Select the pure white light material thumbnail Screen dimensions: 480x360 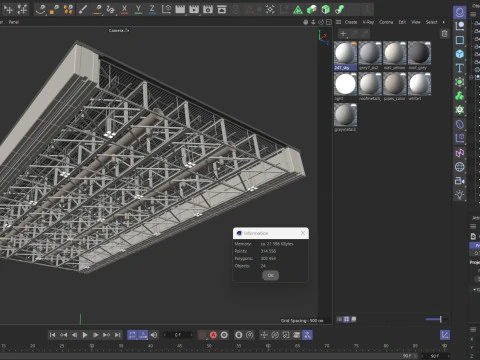point(345,84)
